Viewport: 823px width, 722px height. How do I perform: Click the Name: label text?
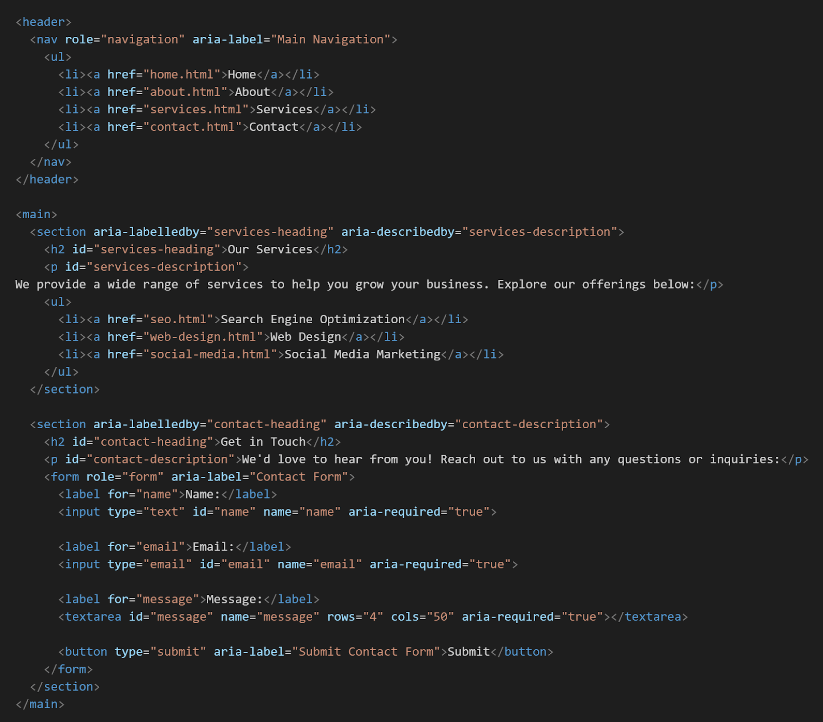pyautogui.click(x=203, y=494)
